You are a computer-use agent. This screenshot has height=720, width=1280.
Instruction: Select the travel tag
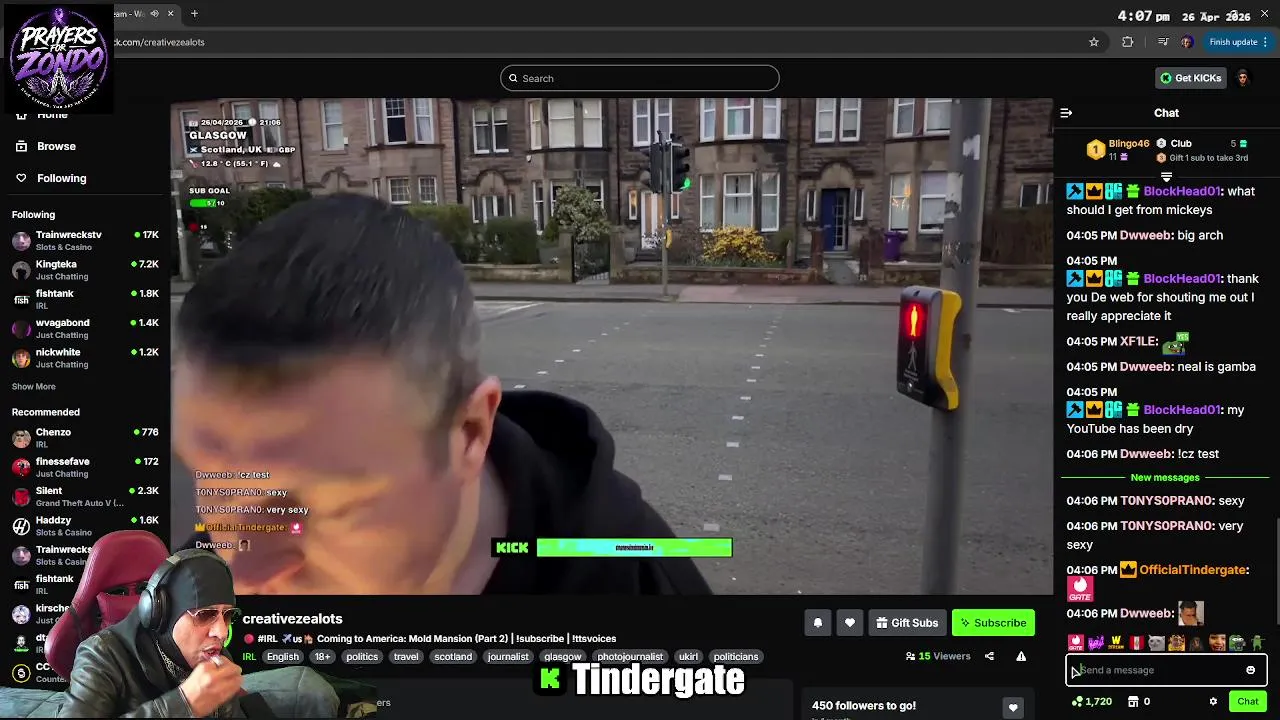click(406, 657)
